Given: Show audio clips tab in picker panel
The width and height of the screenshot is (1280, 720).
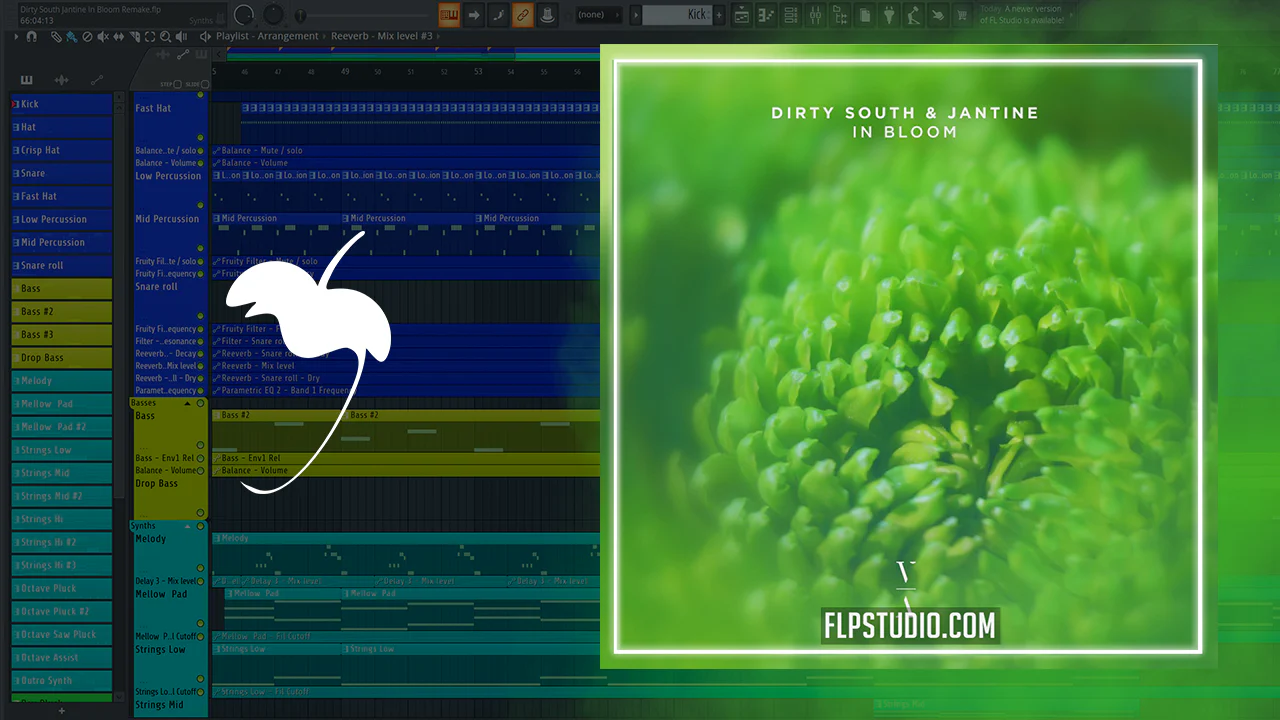Looking at the screenshot, I should pos(61,80).
